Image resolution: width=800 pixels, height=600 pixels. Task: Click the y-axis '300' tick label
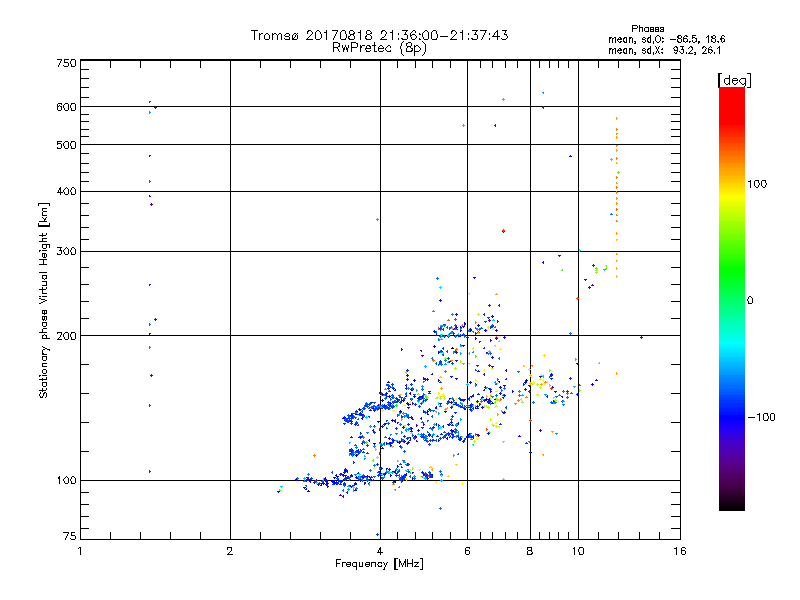click(x=66, y=251)
